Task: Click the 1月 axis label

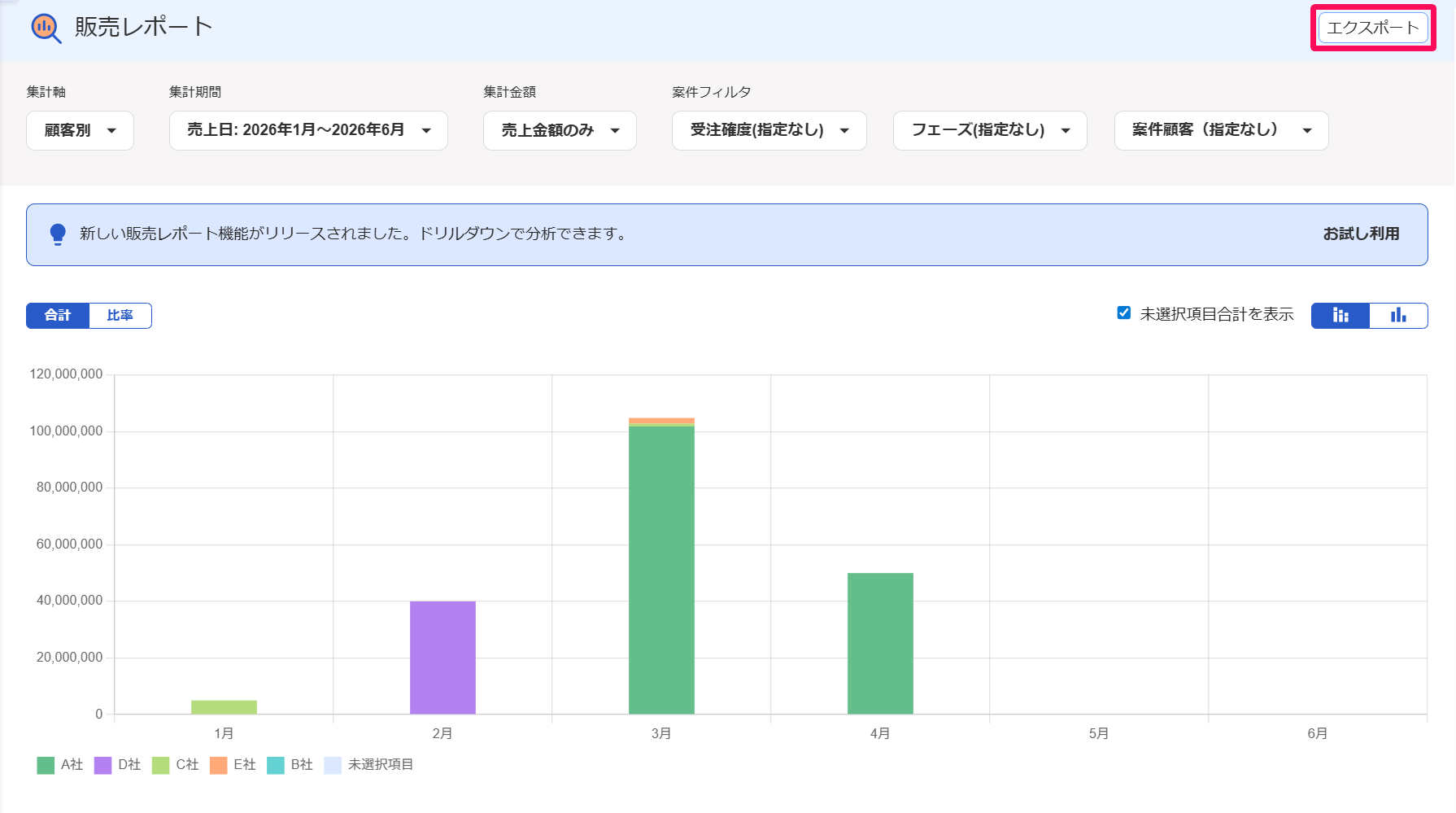Action: click(224, 733)
